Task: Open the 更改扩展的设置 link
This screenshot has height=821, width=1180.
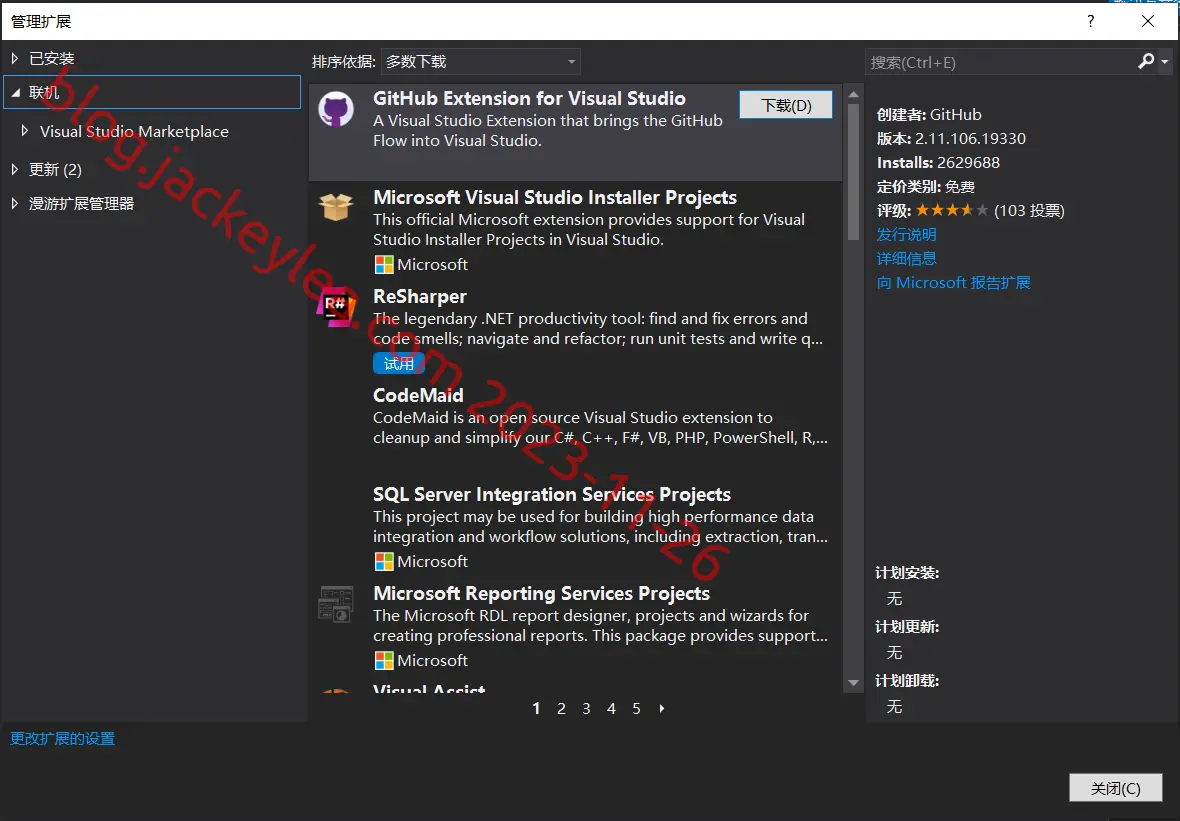Action: point(62,738)
